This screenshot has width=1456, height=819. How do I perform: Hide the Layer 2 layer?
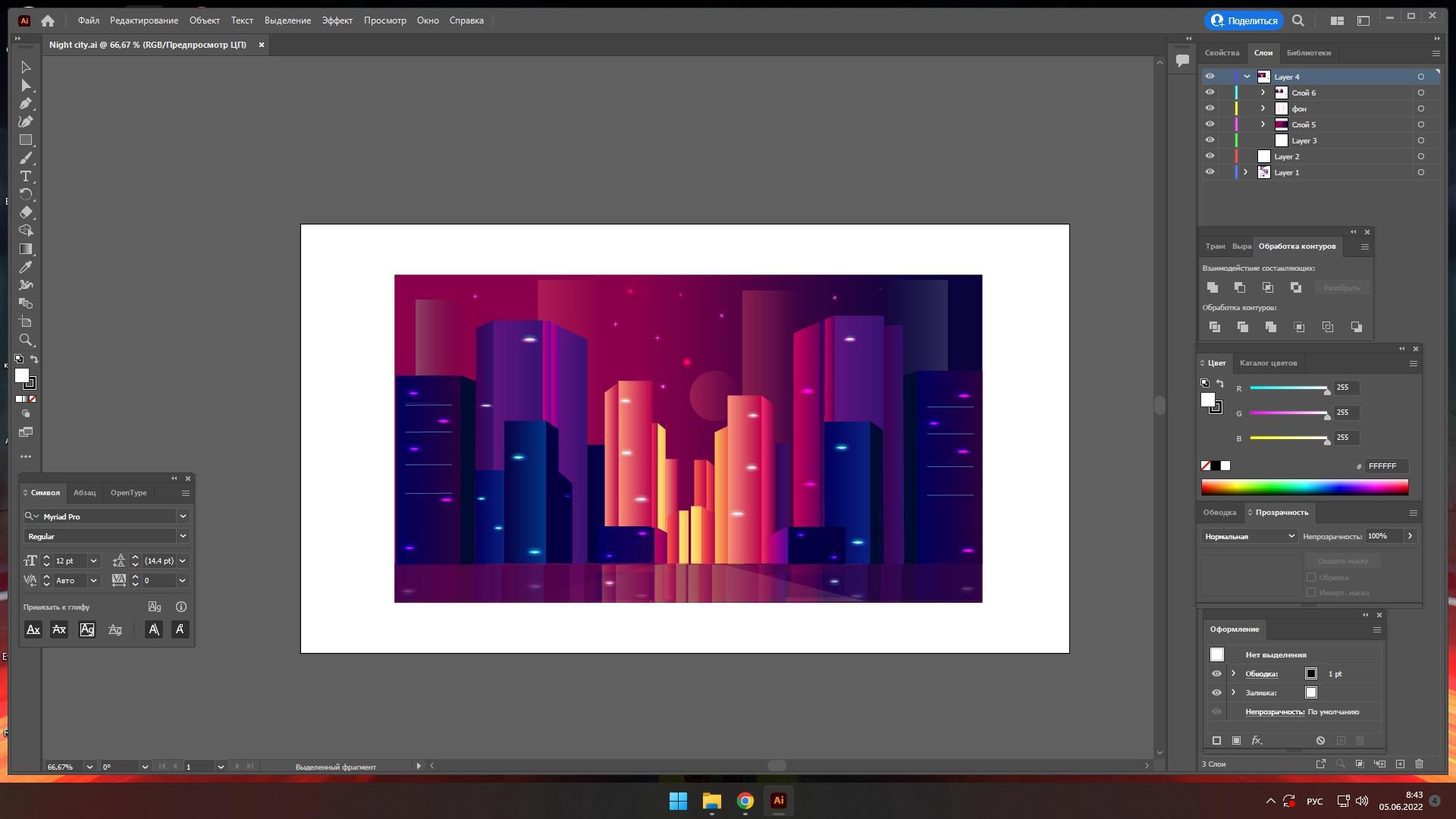tap(1210, 156)
